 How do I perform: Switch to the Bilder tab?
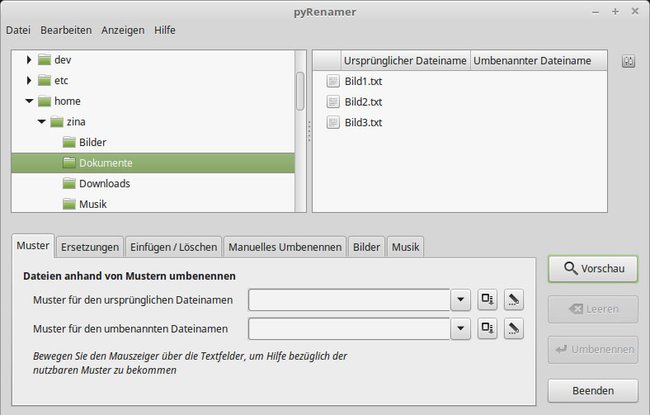pyautogui.click(x=366, y=247)
